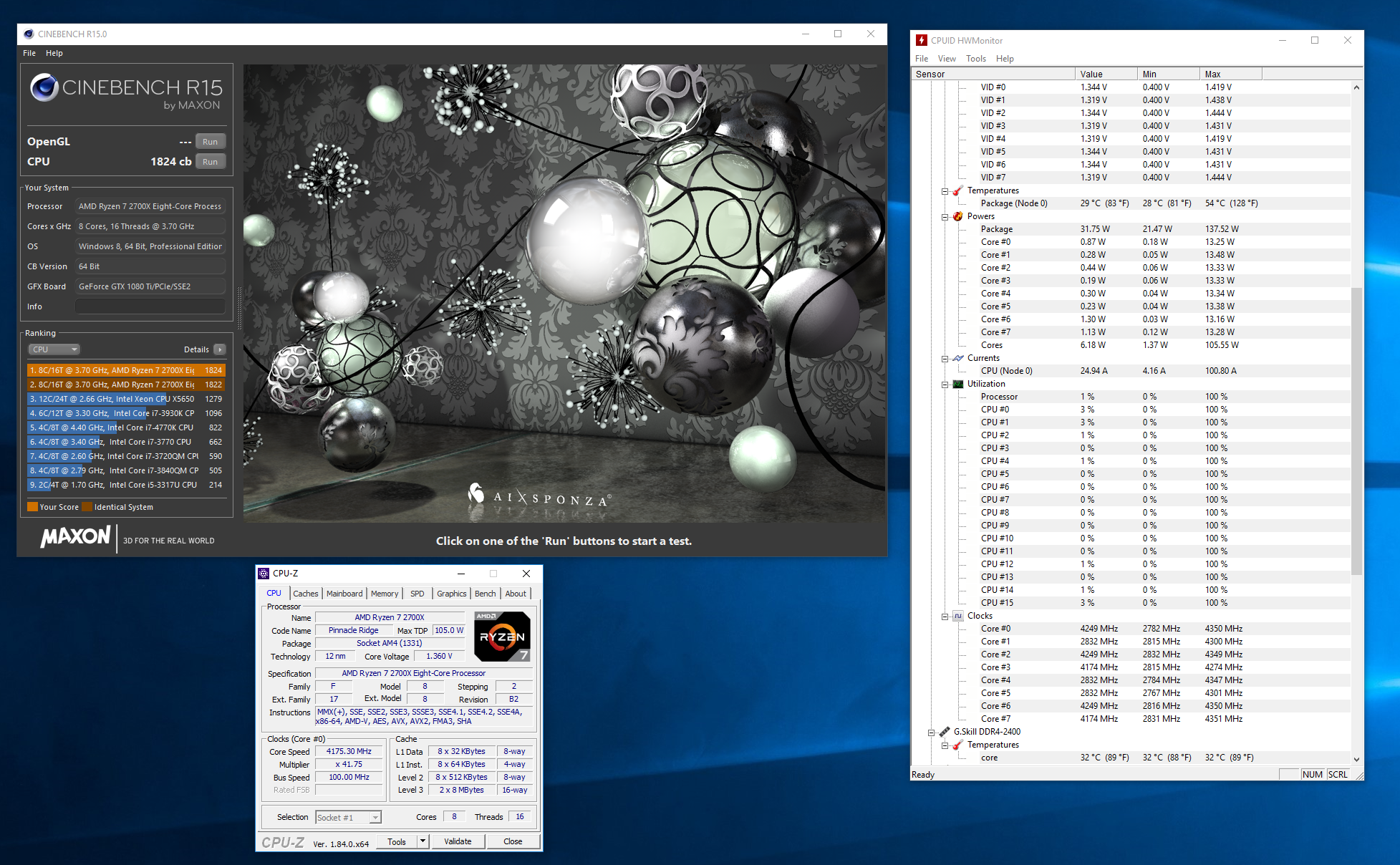Click the G.Skill DDR4-2400 memory icon
1400x865 pixels.
point(945,732)
